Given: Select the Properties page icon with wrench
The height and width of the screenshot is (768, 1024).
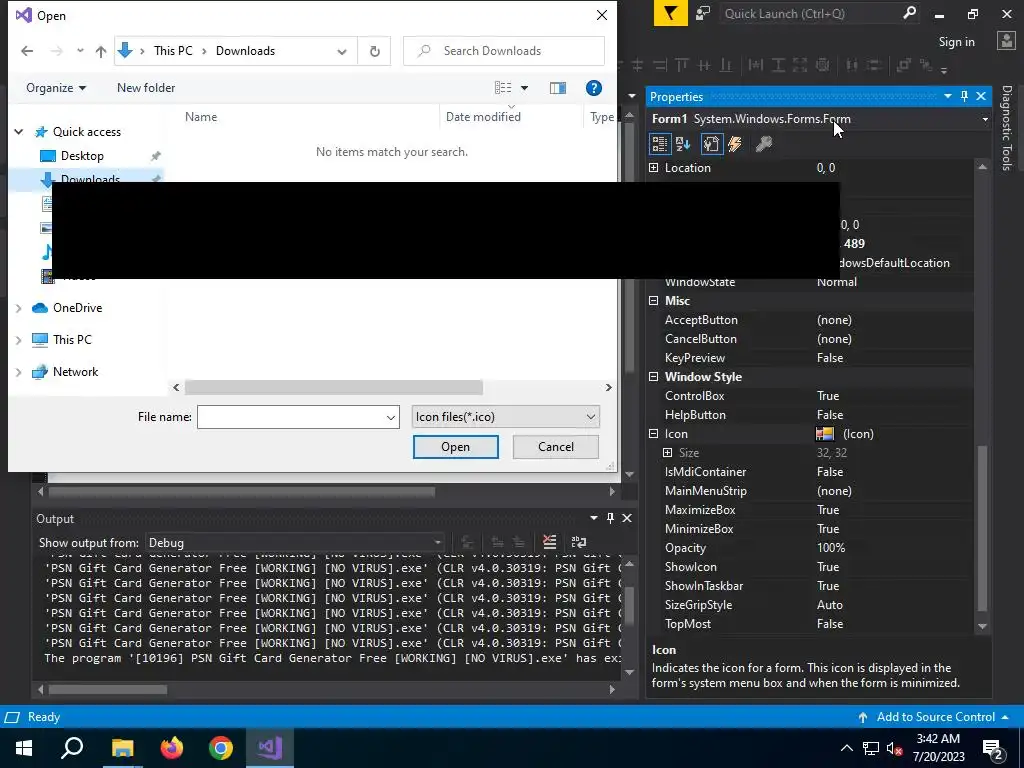Looking at the screenshot, I should point(712,144).
